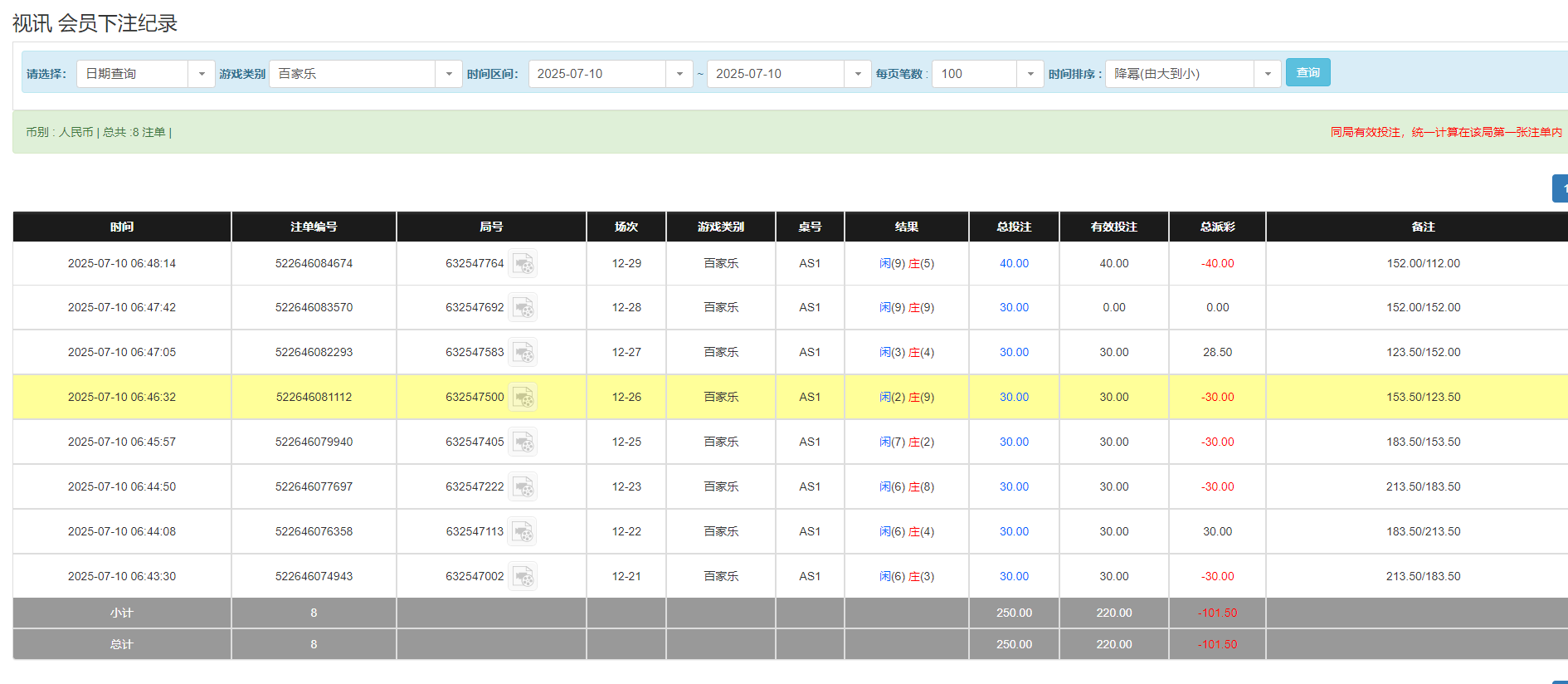1568x684 pixels.
Task: Click replay icon beside round 632547583
Action: [523, 353]
